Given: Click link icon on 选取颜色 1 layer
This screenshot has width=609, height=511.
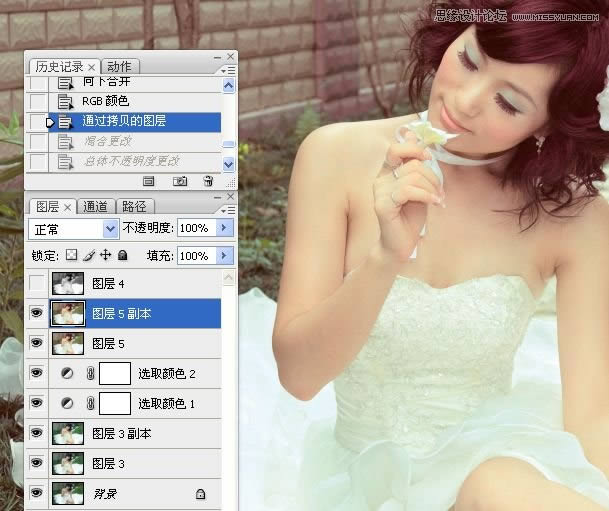Looking at the screenshot, I should pyautogui.click(x=88, y=403).
